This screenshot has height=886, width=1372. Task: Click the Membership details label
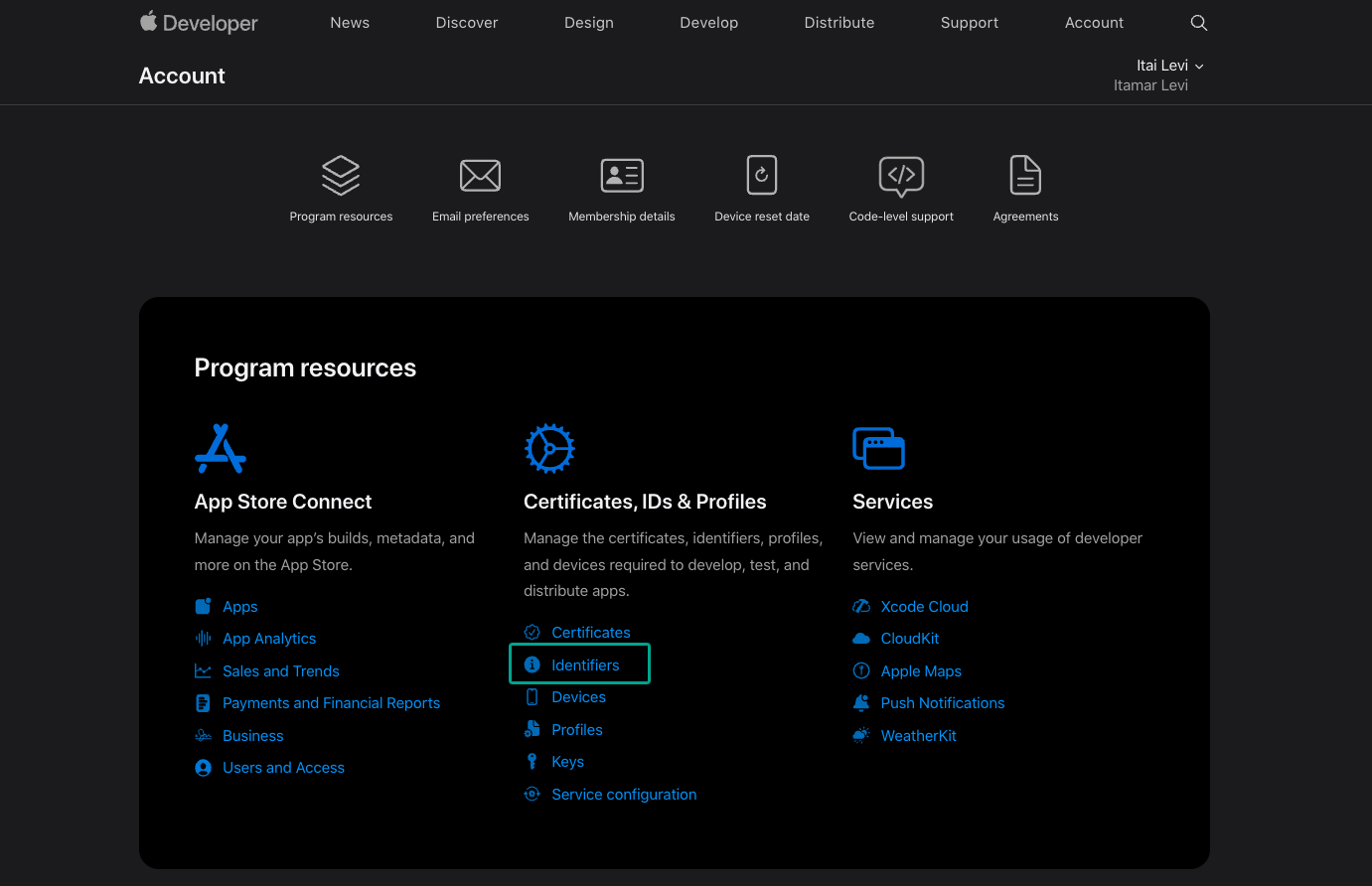point(622,217)
